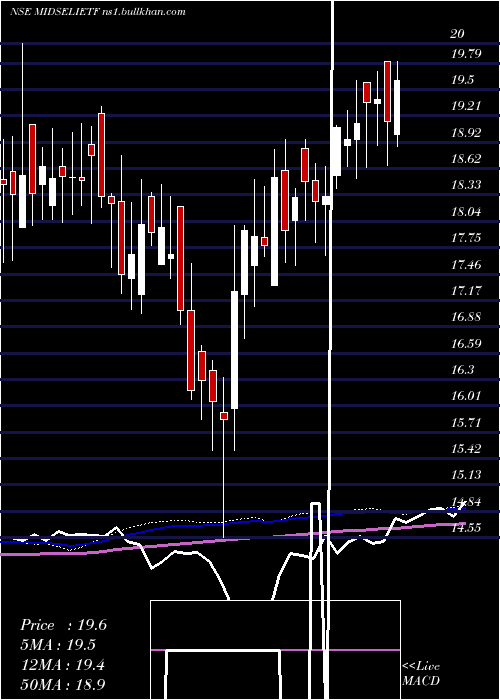
Task: Click the 12MA : 19.4 readout
Action: 63,665
